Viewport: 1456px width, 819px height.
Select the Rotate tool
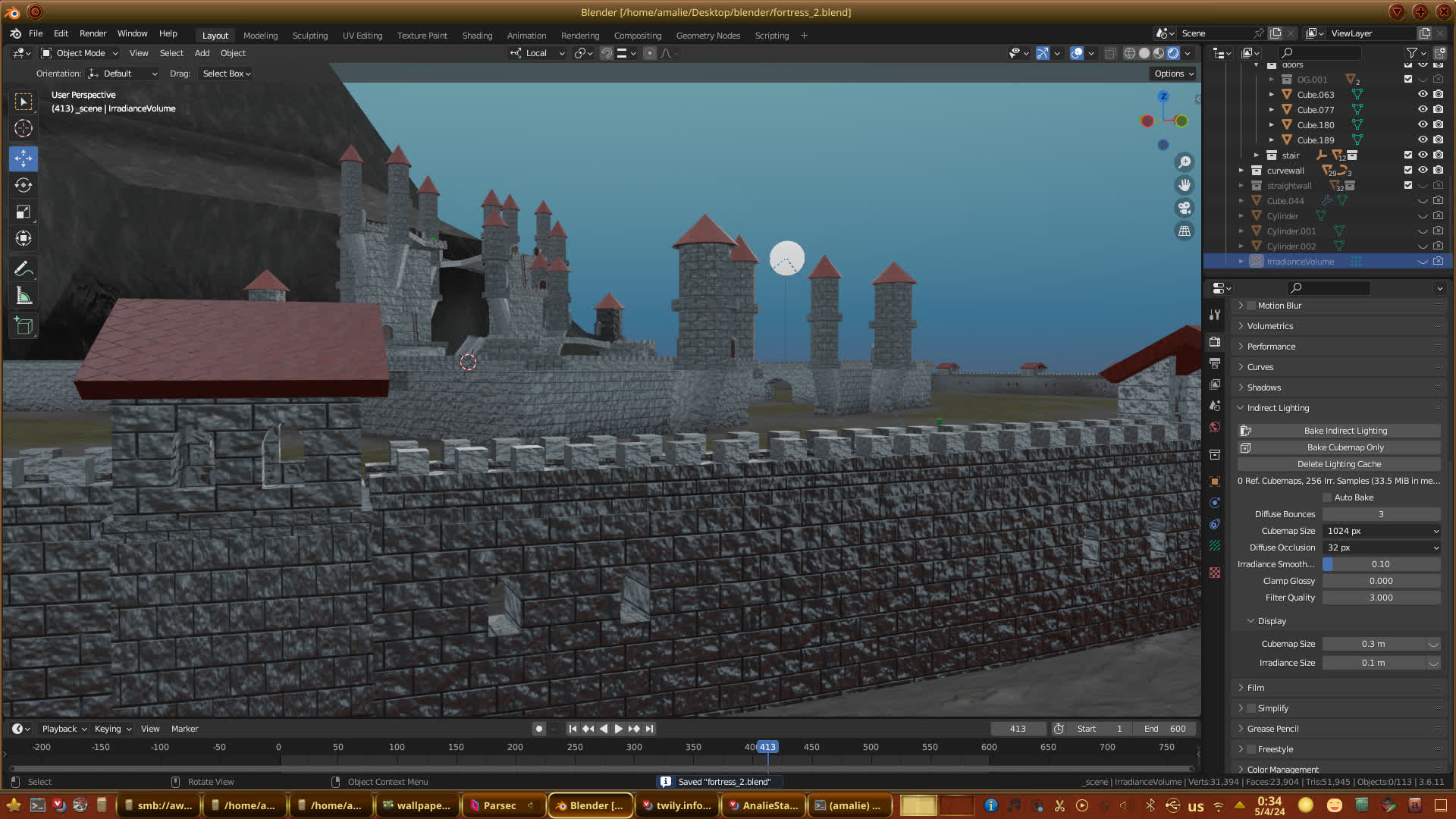(24, 185)
